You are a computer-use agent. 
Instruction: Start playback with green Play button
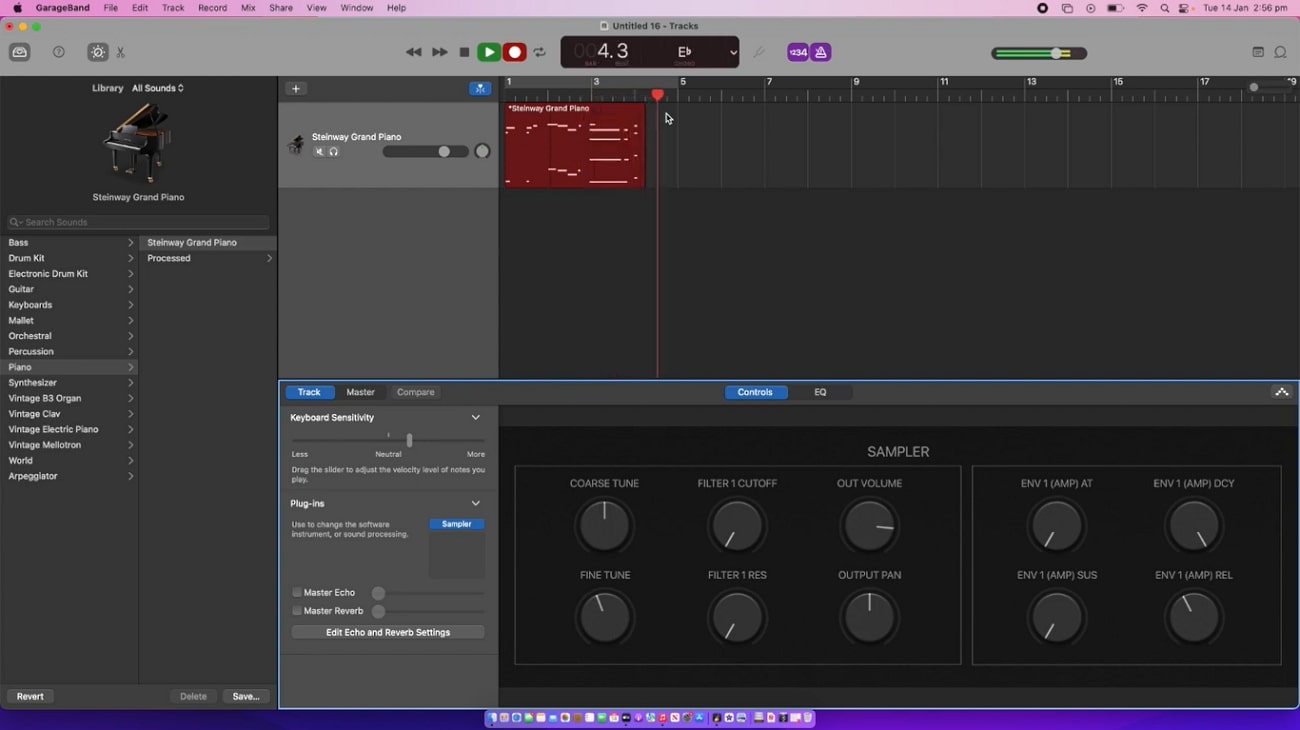489,53
